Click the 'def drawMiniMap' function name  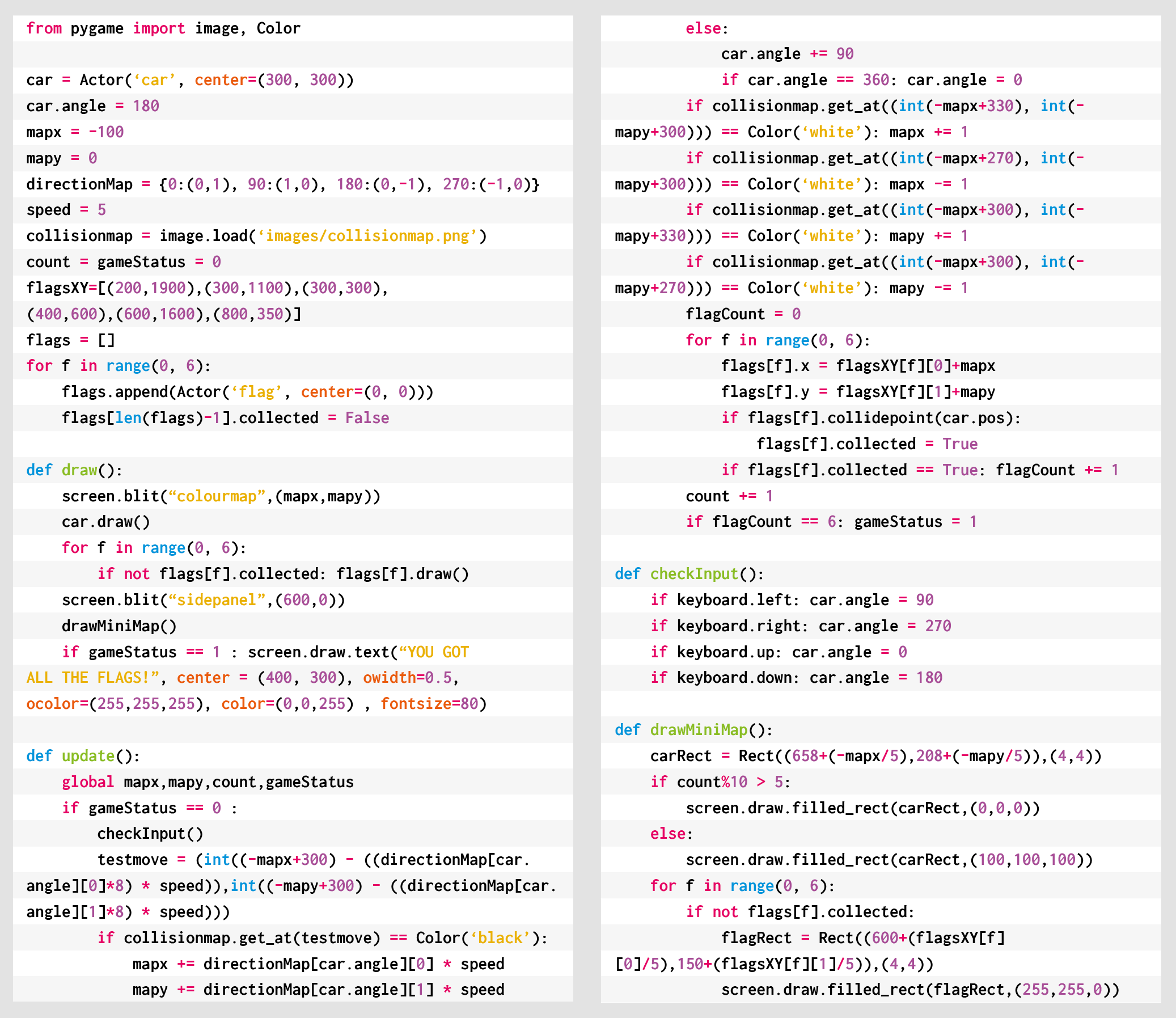click(x=699, y=729)
